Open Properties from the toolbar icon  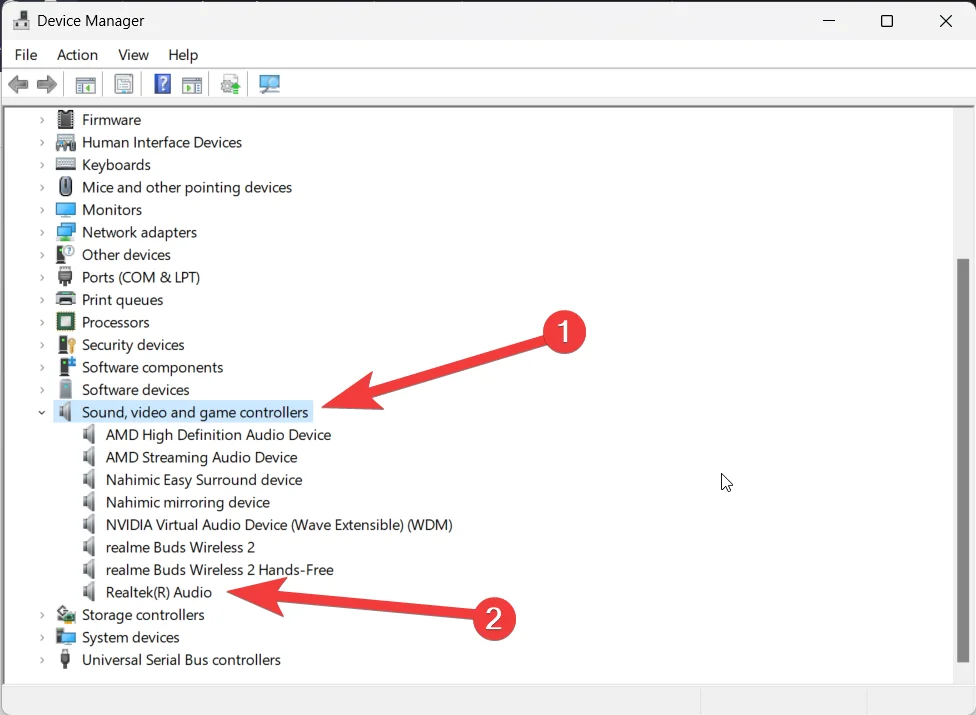pos(124,84)
